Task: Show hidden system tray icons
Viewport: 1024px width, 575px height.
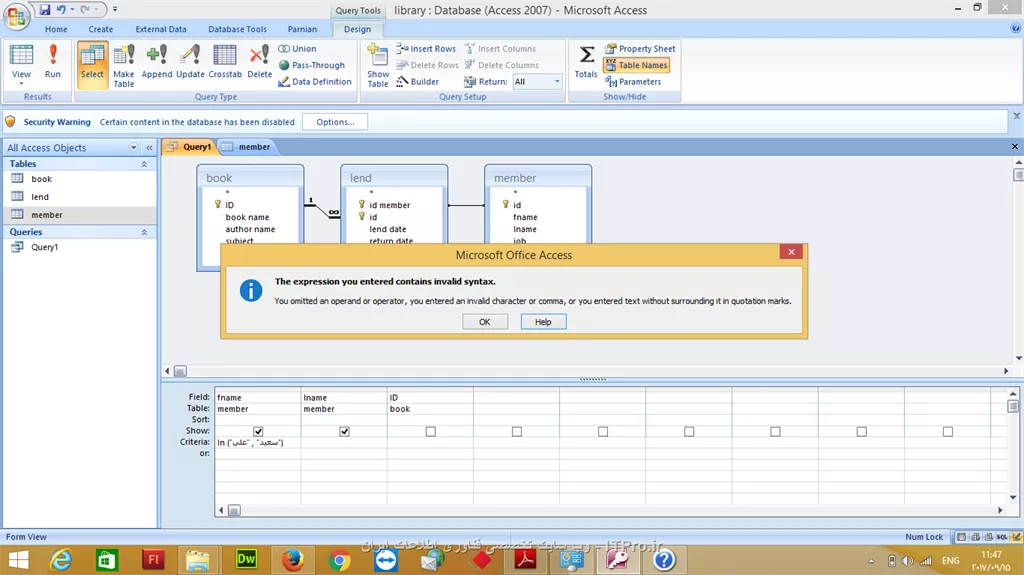Action: tap(871, 561)
